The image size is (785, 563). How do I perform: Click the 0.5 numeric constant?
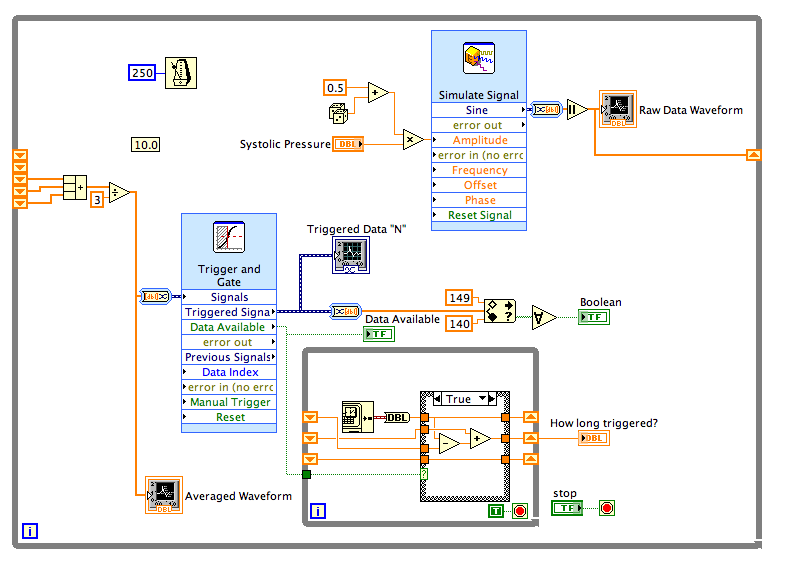tap(335, 88)
